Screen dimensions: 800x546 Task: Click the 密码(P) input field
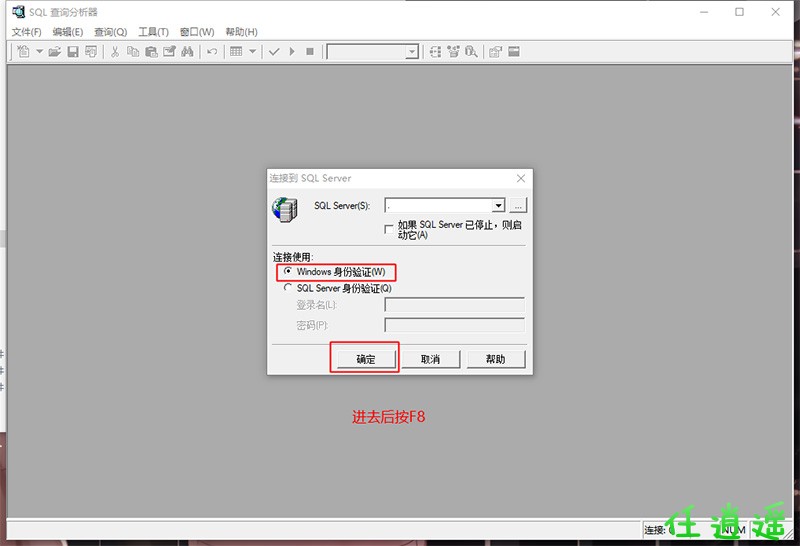point(455,325)
